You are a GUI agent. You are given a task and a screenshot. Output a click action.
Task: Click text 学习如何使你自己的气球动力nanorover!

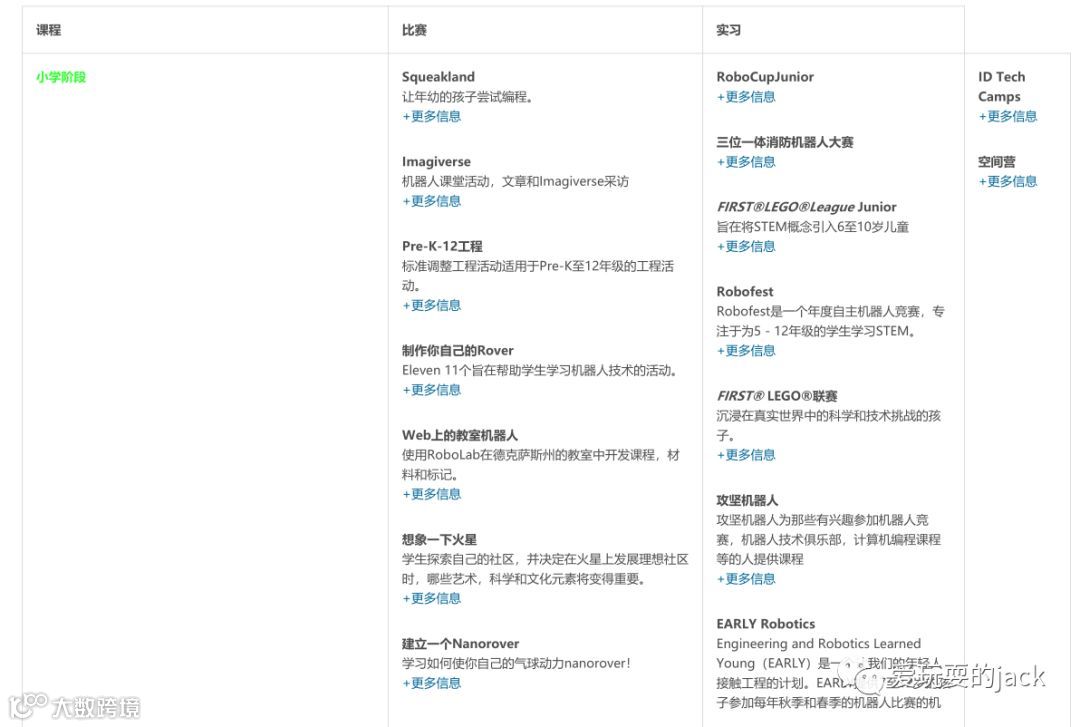coord(517,664)
